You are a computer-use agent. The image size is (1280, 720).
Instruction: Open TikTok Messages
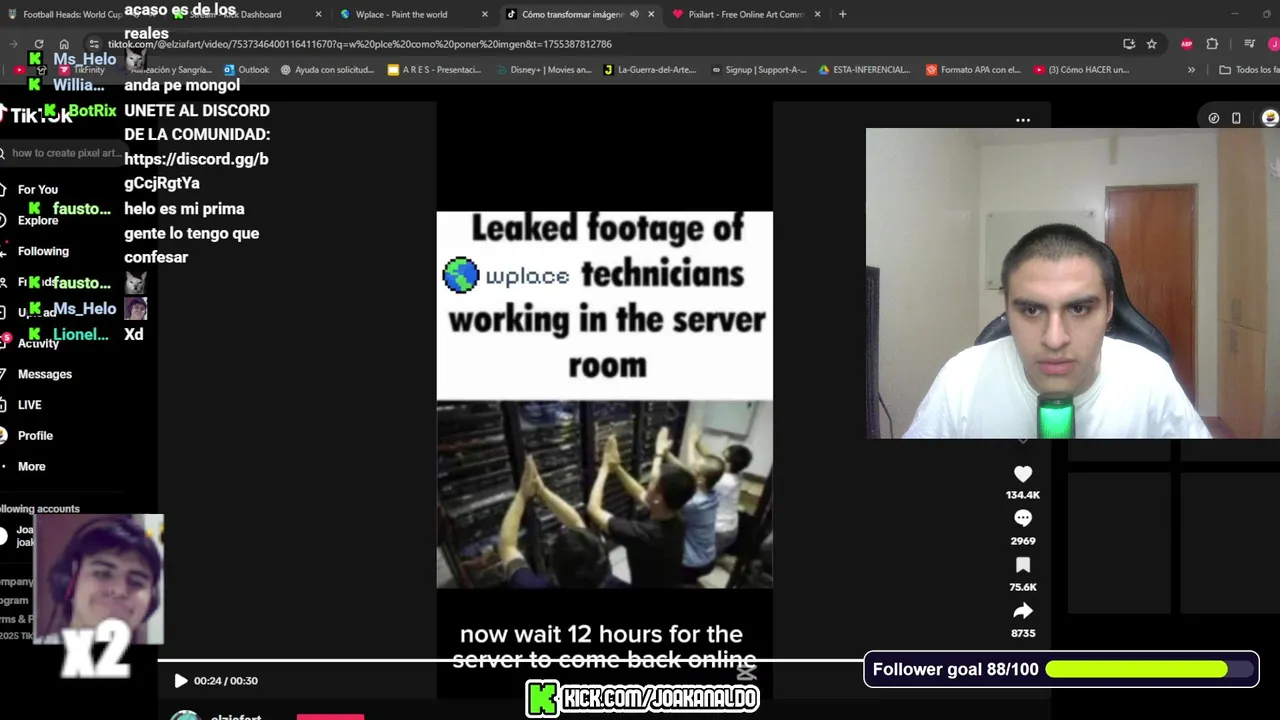point(45,374)
